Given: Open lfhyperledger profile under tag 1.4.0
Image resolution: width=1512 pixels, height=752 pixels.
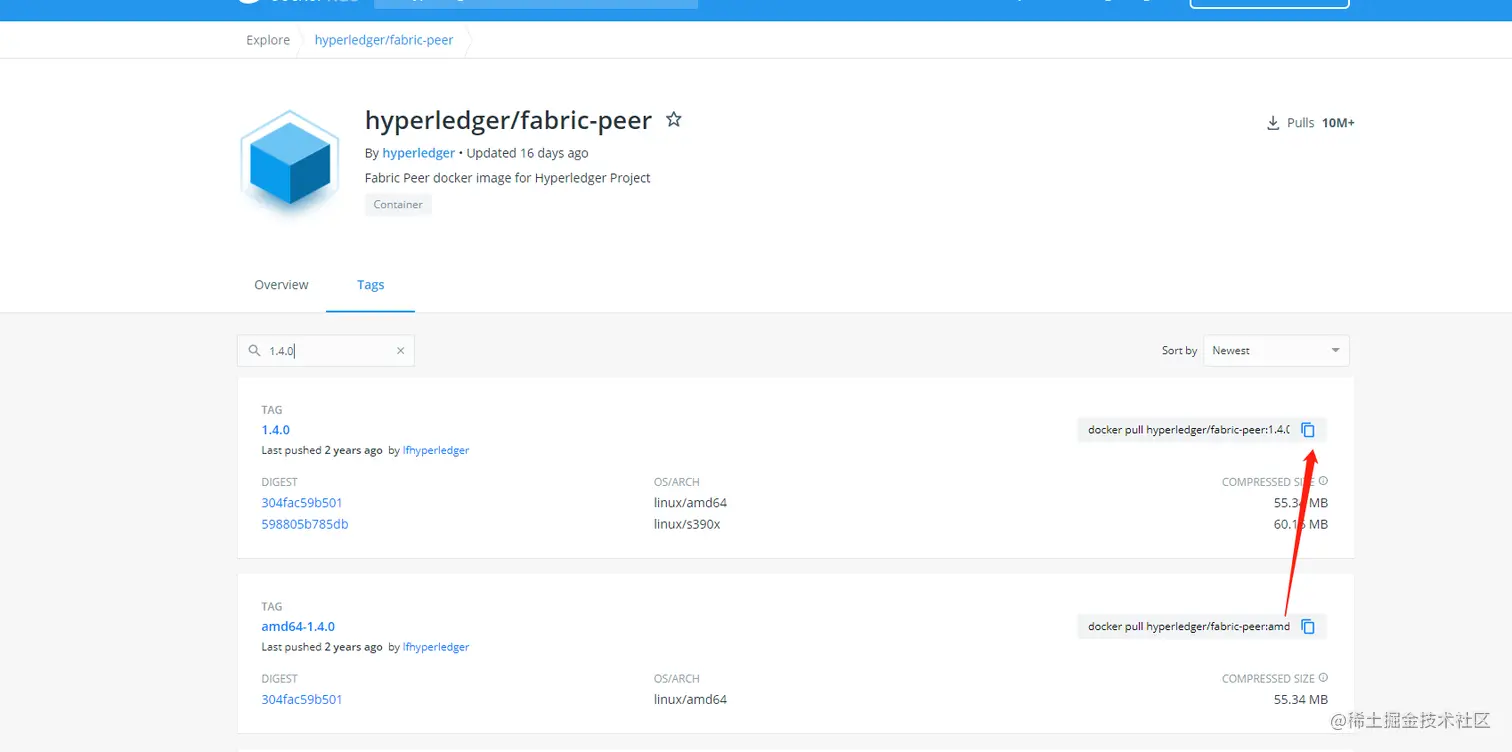Looking at the screenshot, I should coord(436,450).
